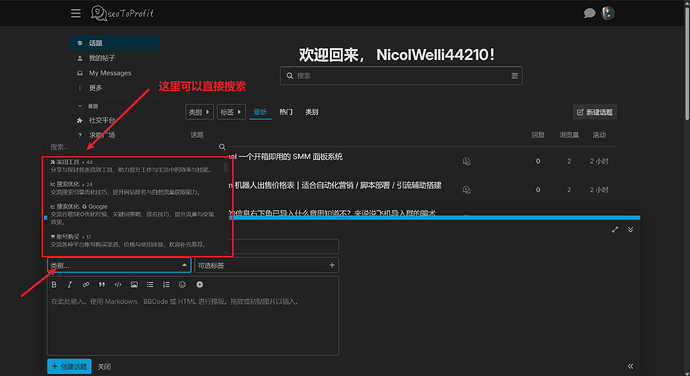This screenshot has height=376, width=690.
Task: Open the 类别 category combo box in the composer
Action: pos(119,265)
